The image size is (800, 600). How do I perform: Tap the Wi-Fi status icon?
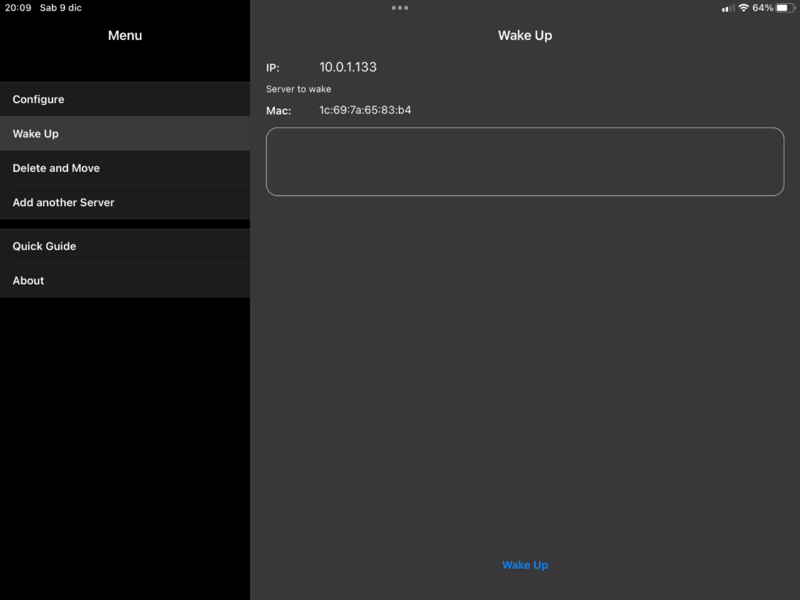(743, 8)
